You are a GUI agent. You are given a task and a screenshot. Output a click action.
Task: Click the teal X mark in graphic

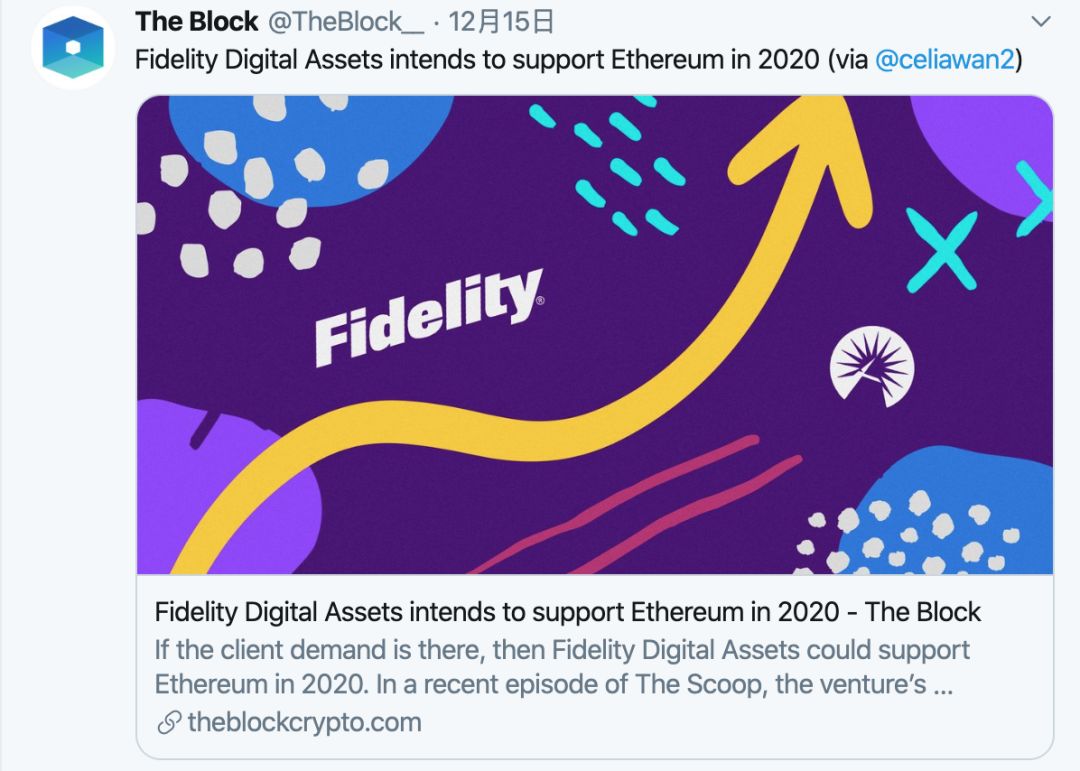coord(942,251)
